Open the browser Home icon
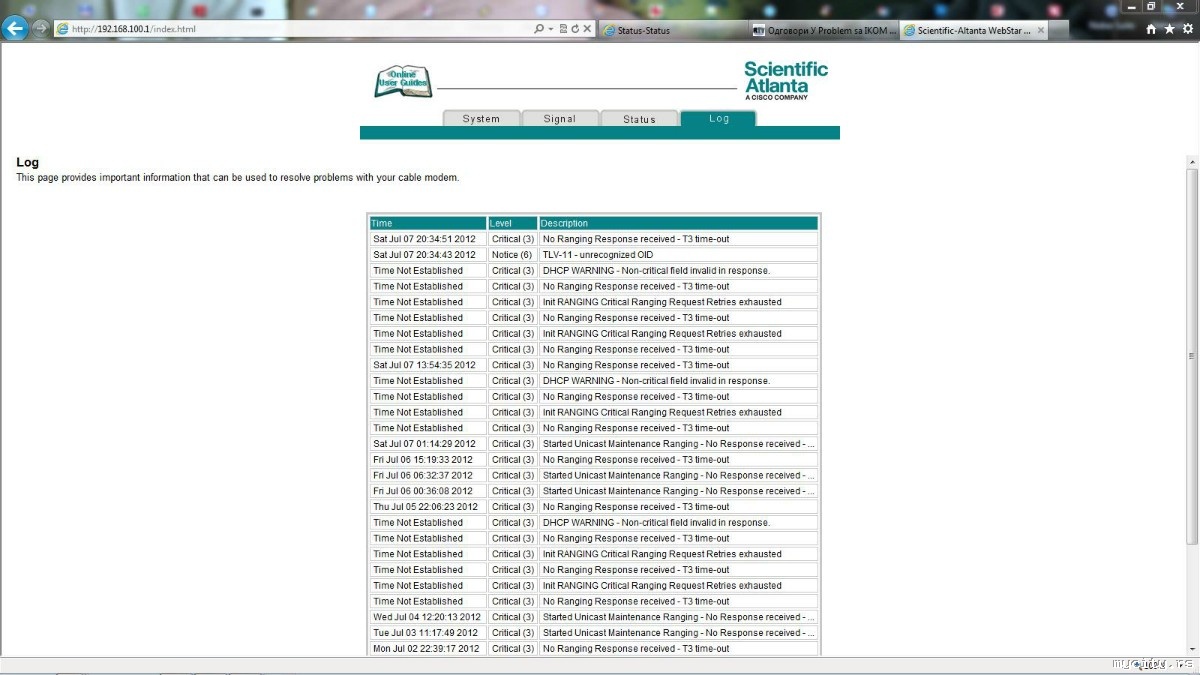The image size is (1200, 675). coord(1151,30)
